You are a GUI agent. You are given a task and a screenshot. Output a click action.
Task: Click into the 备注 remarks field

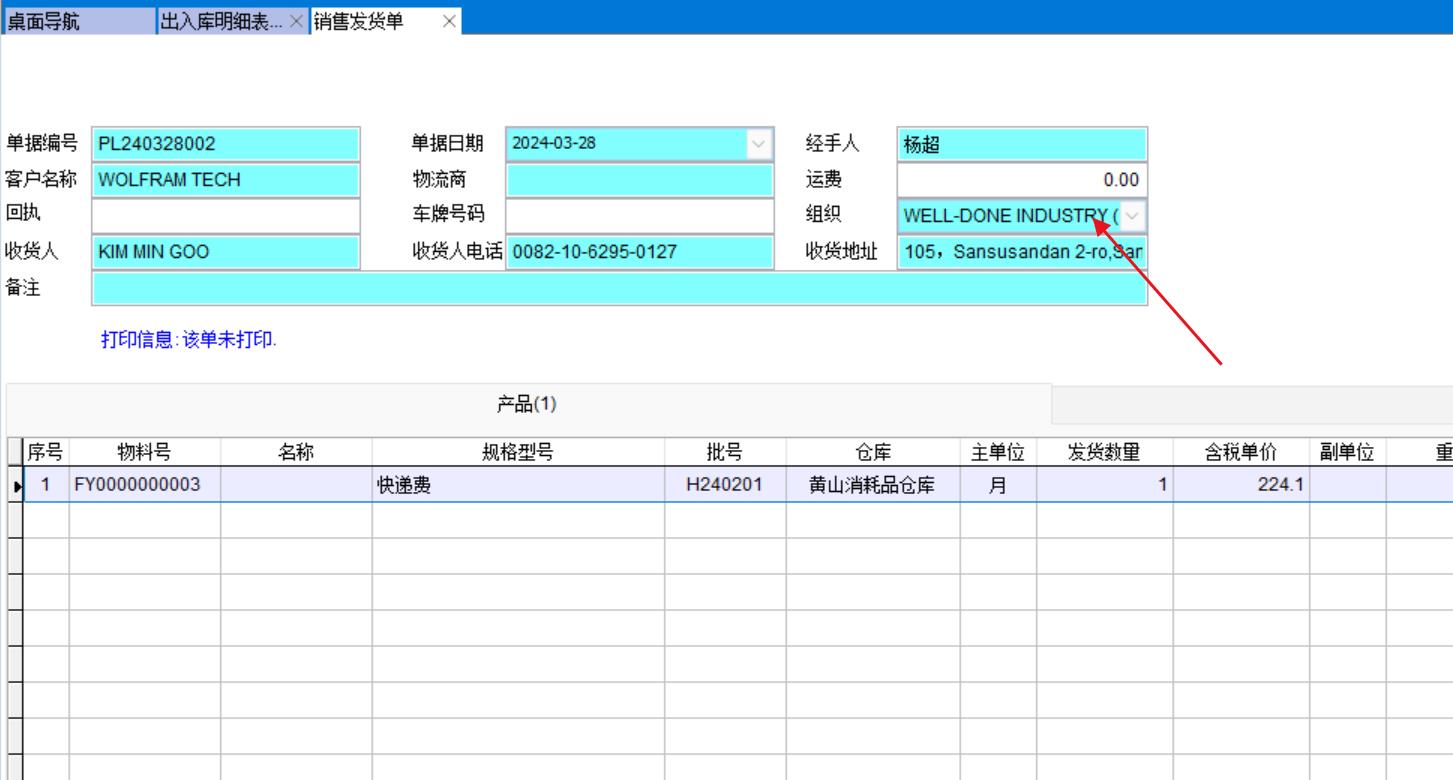619,289
